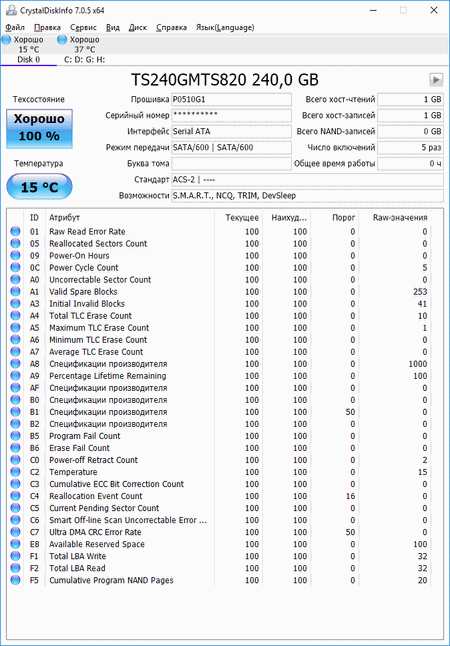Viewport: 450px width, 646px height.
Task: Click status orb for Program Fail Count
Action: click(x=15, y=436)
